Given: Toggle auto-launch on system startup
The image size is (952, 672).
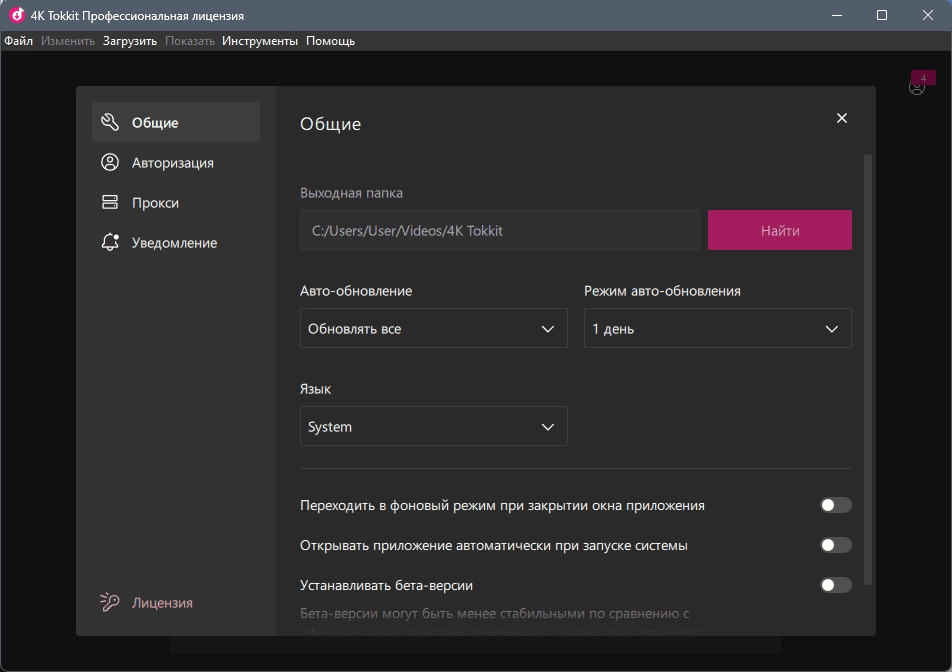Looking at the screenshot, I should (x=835, y=545).
